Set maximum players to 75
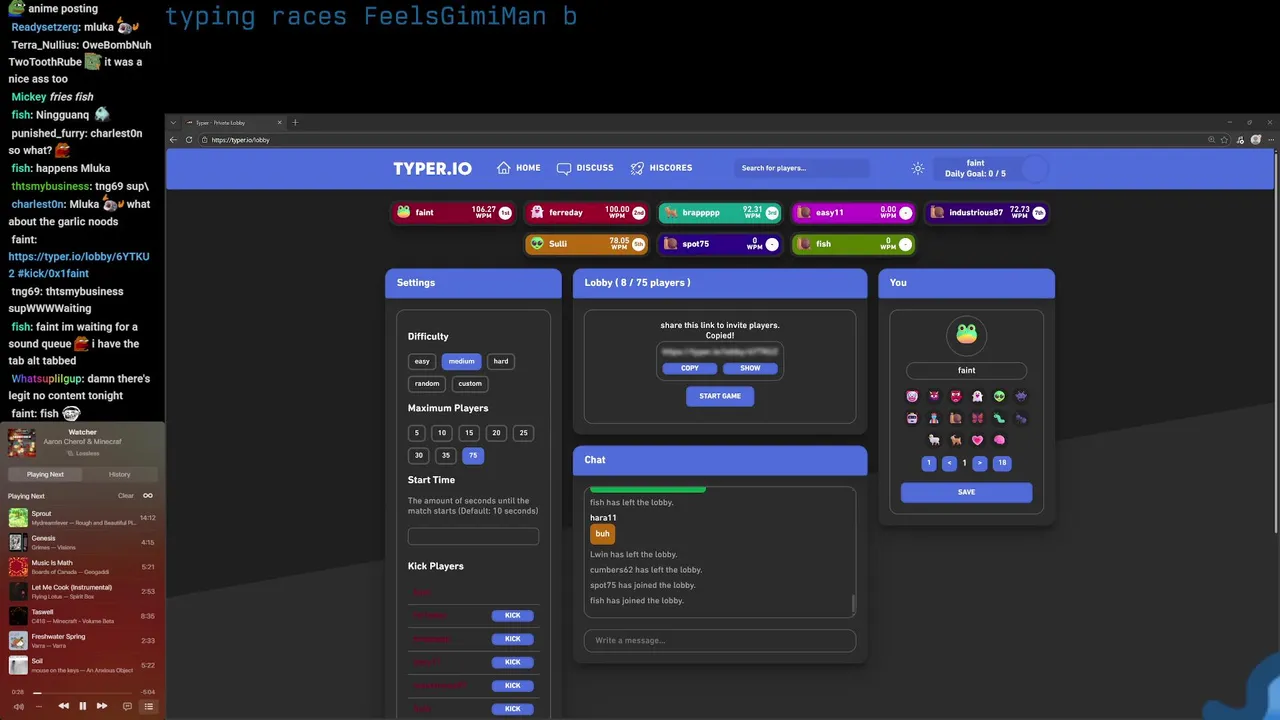The width and height of the screenshot is (1280, 720). (473, 455)
